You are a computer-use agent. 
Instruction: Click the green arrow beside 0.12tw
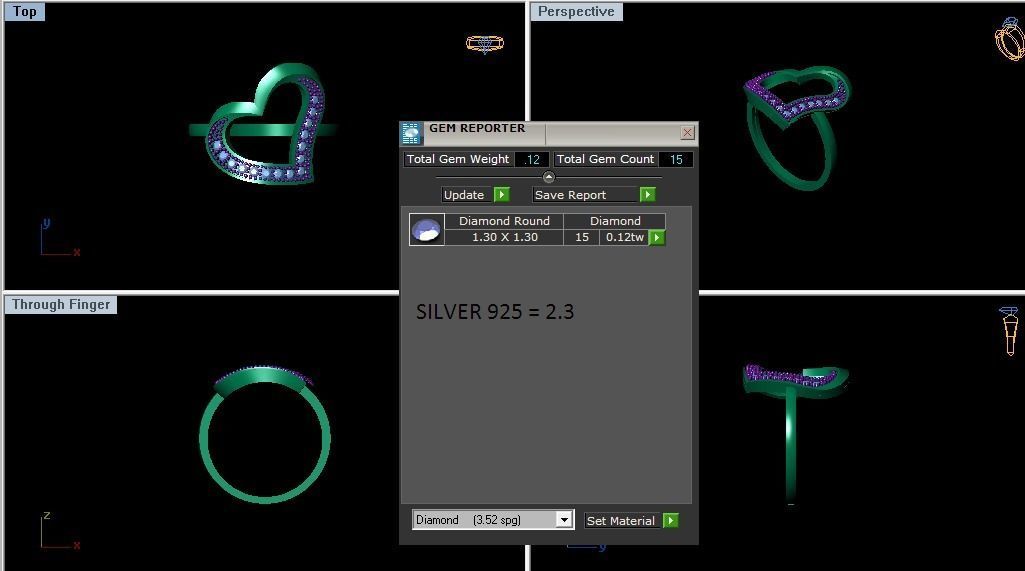(x=657, y=237)
